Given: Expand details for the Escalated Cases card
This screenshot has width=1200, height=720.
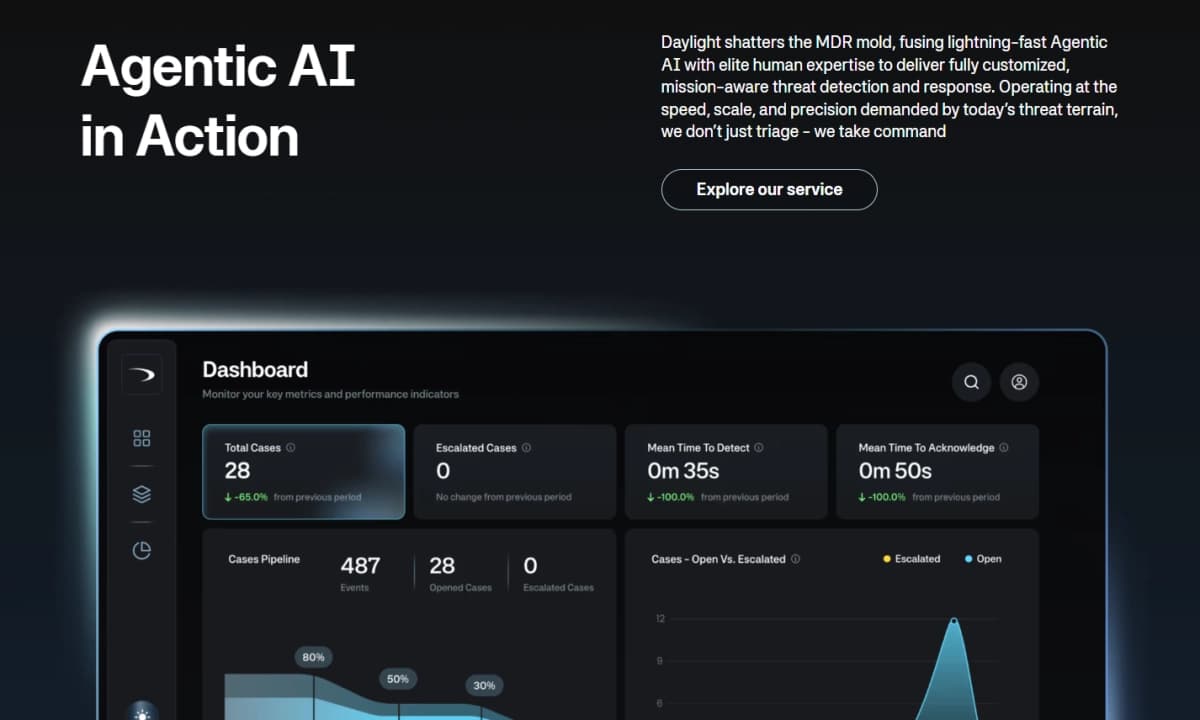Looking at the screenshot, I should (x=514, y=471).
